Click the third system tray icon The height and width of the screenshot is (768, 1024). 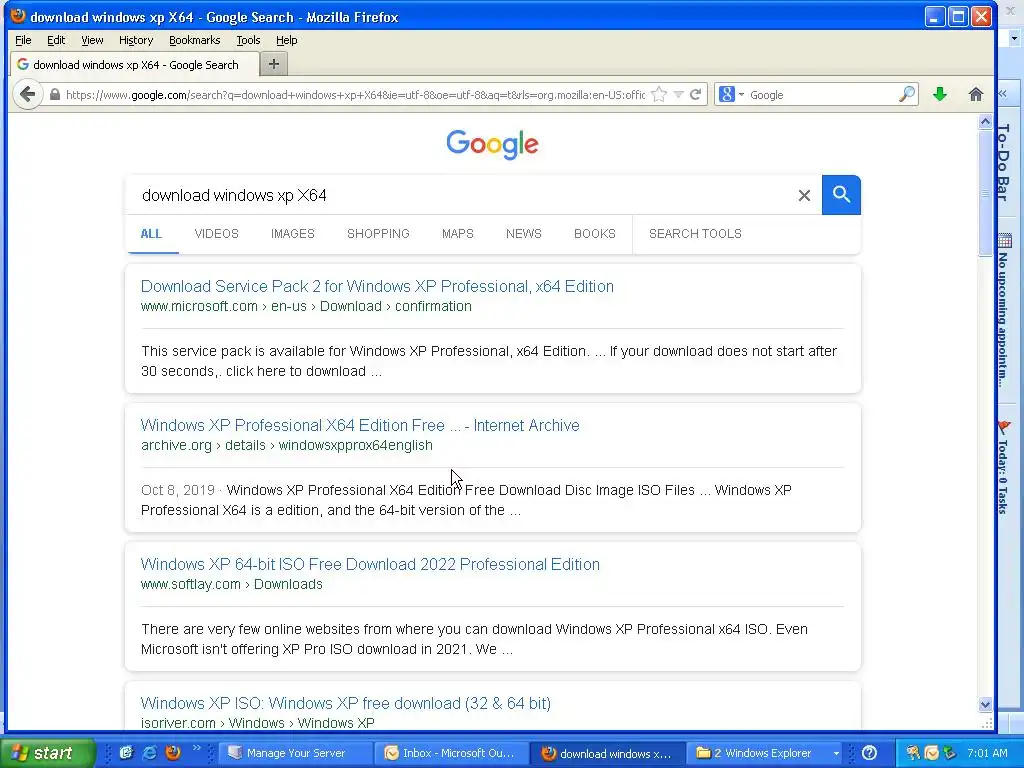(950, 753)
